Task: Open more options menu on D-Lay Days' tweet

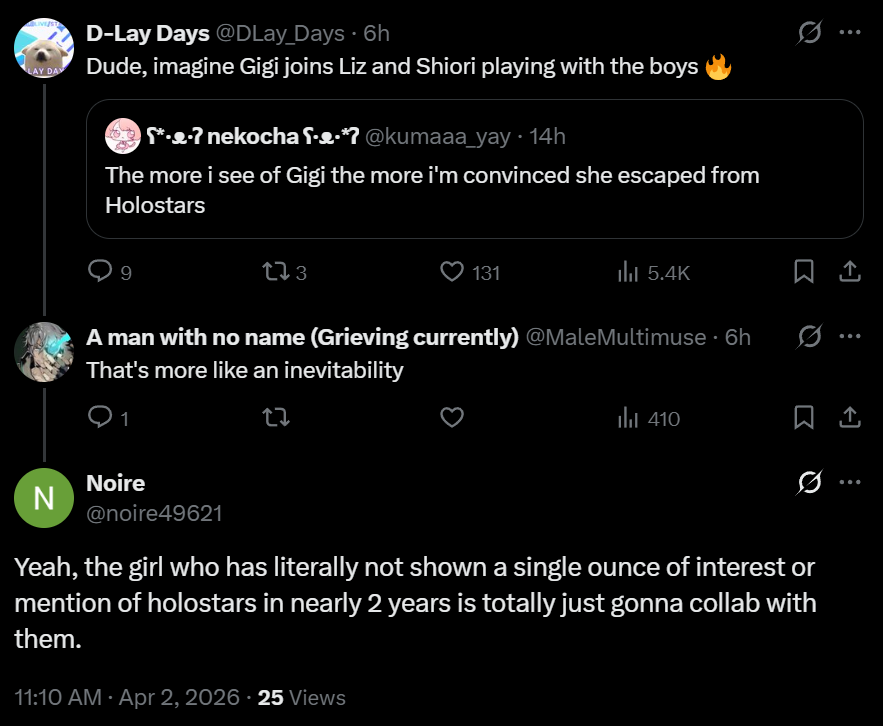Action: 849,33
